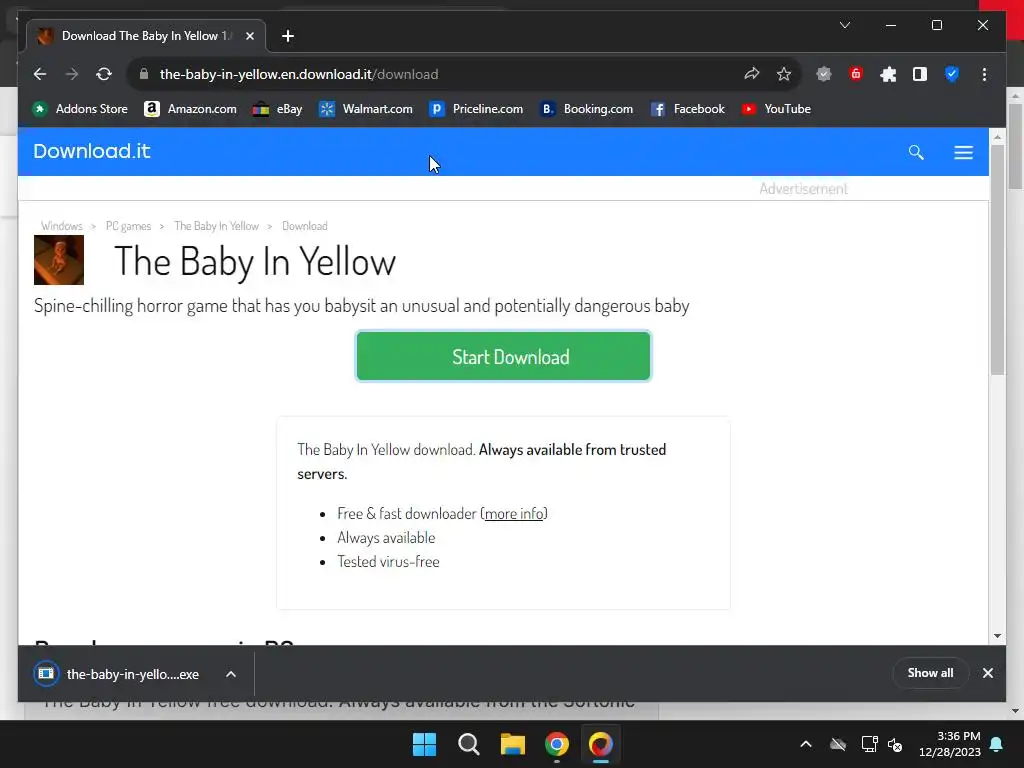Viewport: 1024px width, 768px height.
Task: Click the address bar URL
Action: point(299,74)
